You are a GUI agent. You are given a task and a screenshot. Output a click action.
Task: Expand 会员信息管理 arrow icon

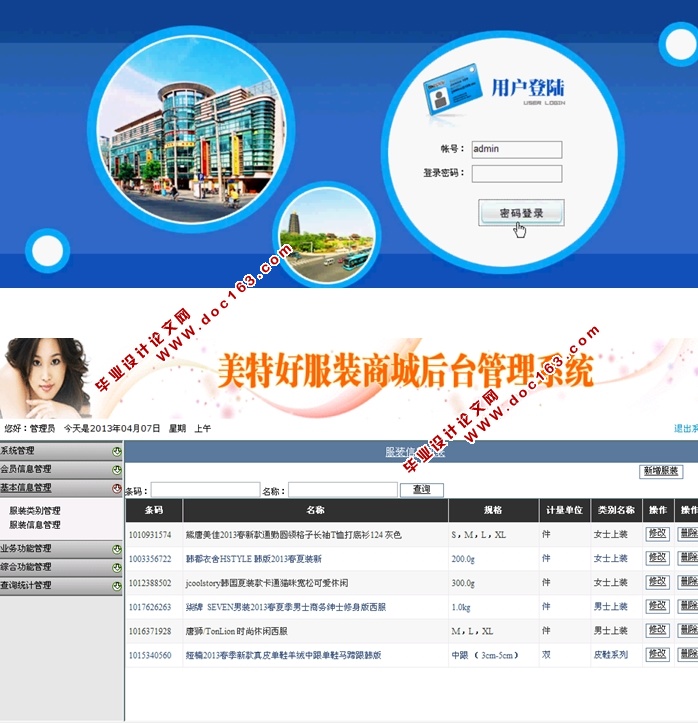pos(117,470)
